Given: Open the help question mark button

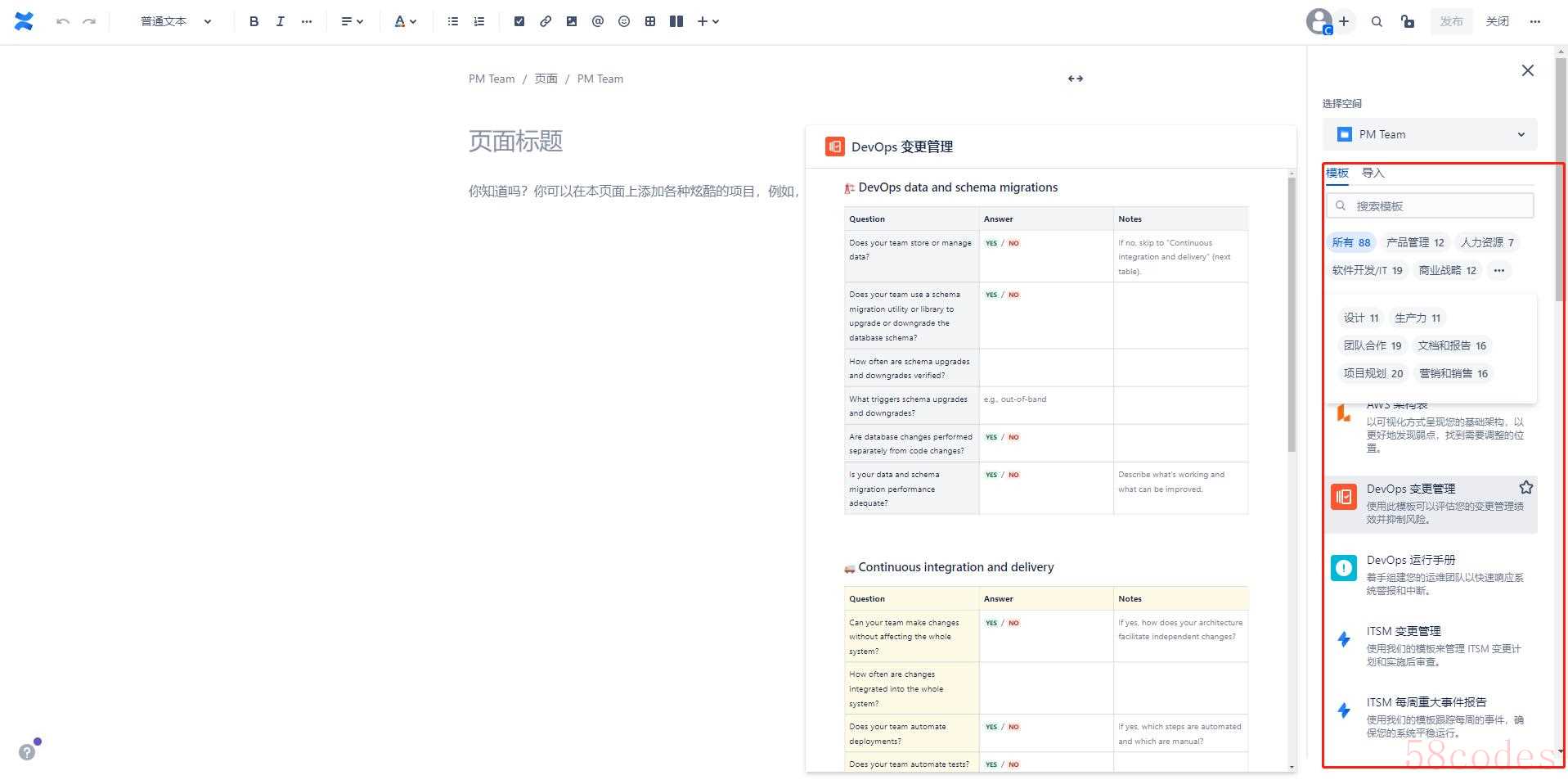Looking at the screenshot, I should pos(27,751).
